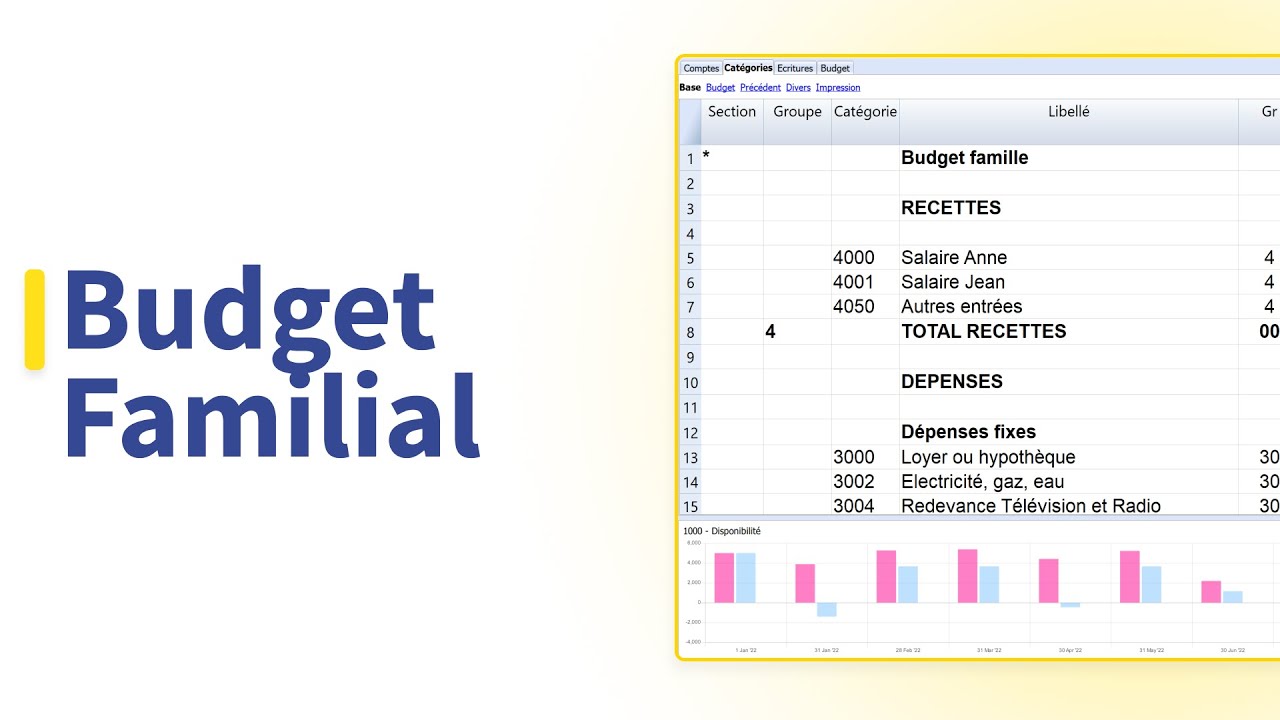Viewport: 1280px width, 720px height.
Task: Click the pink bar for 31 Mar '22
Action: (x=967, y=576)
